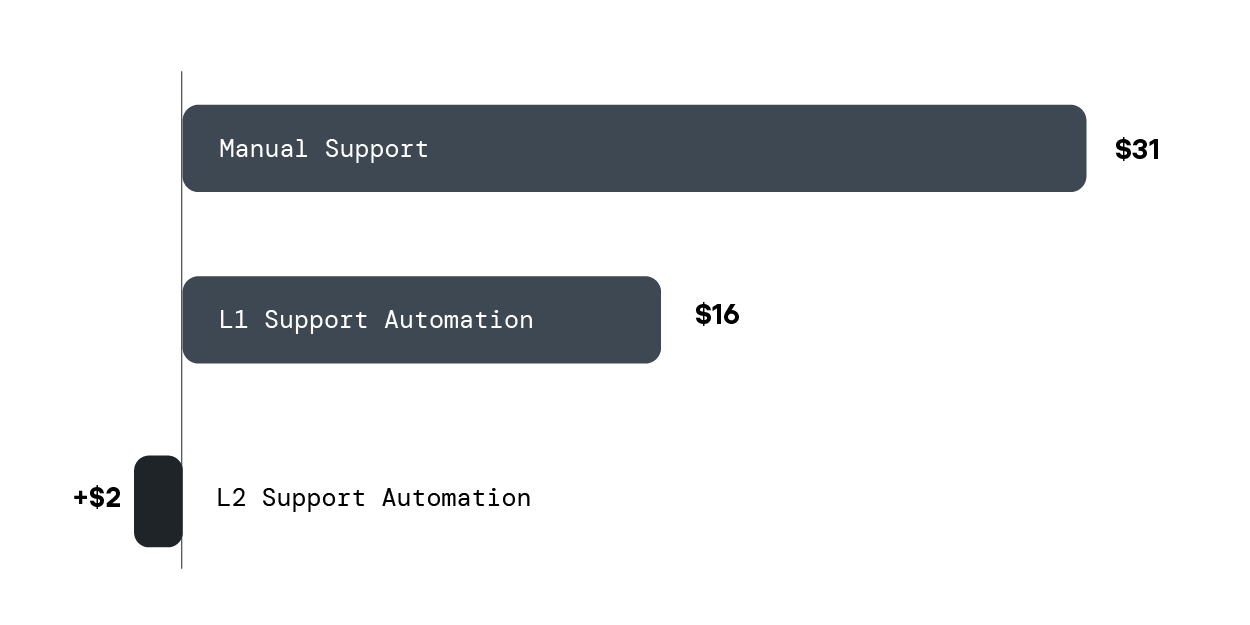Click the rounded end of the Manual Support bar
Viewport: 1250px width, 625px height.
(1075, 148)
